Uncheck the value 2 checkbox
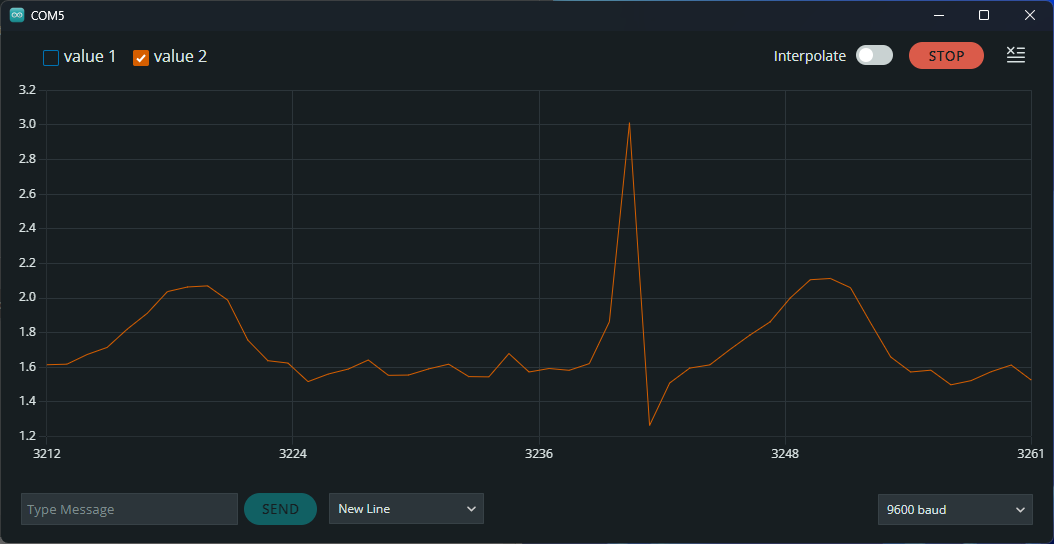The height and width of the screenshot is (544, 1054). (x=141, y=58)
